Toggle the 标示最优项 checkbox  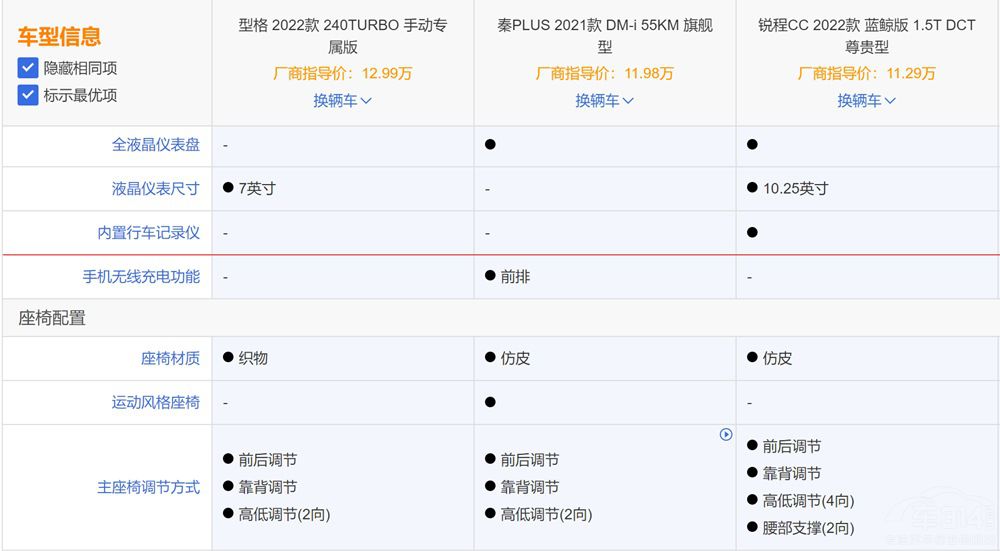[28, 96]
